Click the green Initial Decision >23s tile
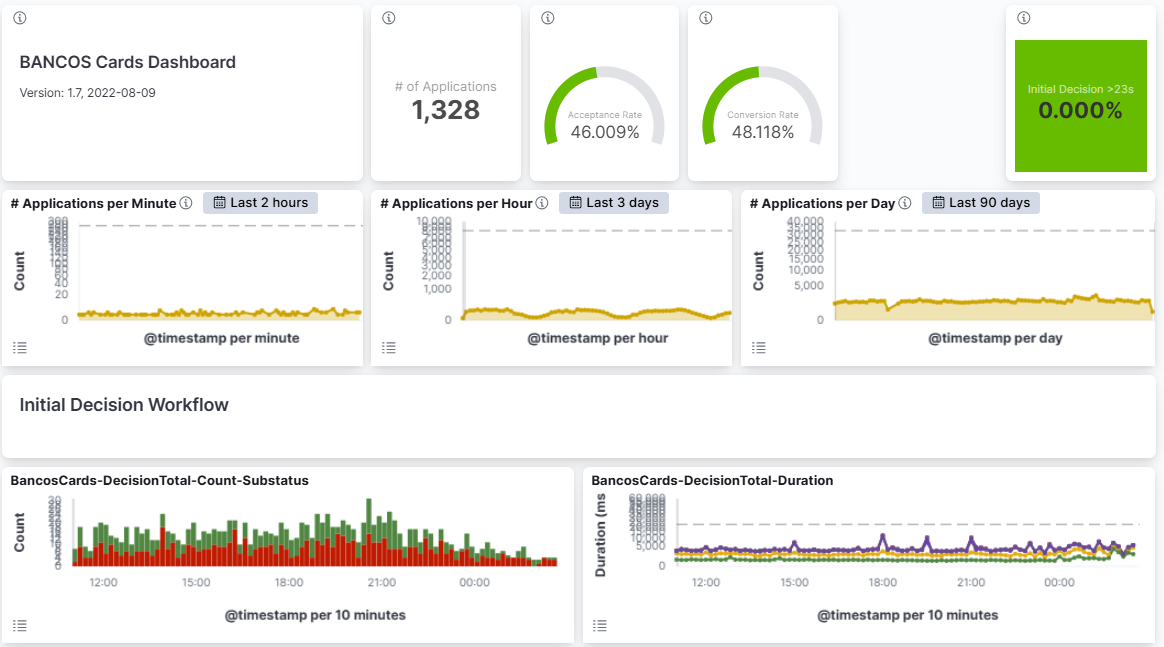This screenshot has height=647, width=1164. click(x=1080, y=106)
